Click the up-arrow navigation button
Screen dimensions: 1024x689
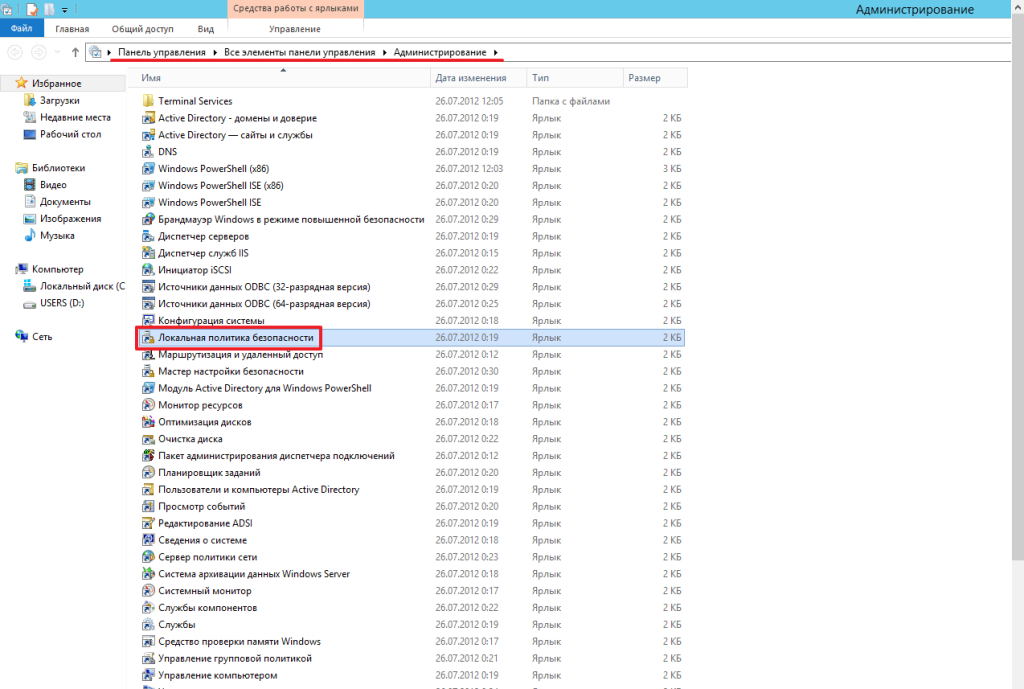coord(75,52)
